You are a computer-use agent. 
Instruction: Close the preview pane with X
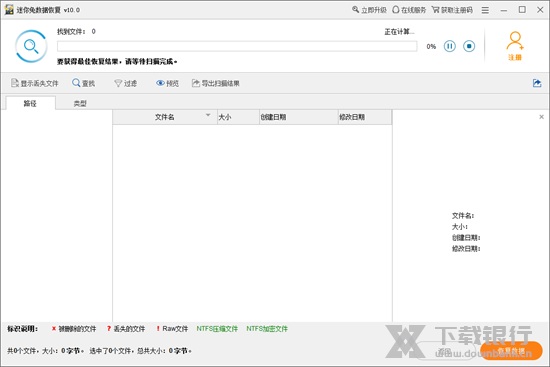click(541, 117)
